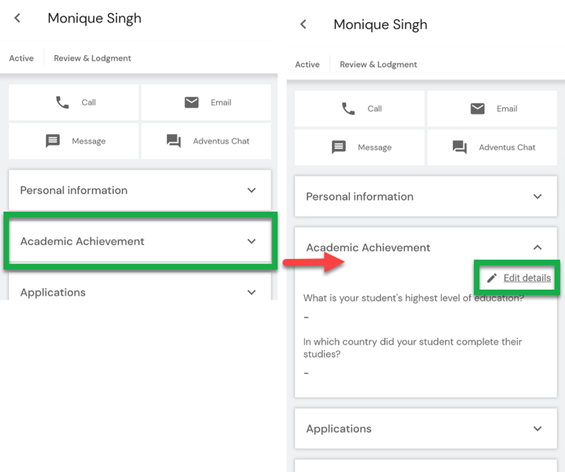565x472 pixels.
Task: Tap the back arrow in left panel
Action: 17,18
